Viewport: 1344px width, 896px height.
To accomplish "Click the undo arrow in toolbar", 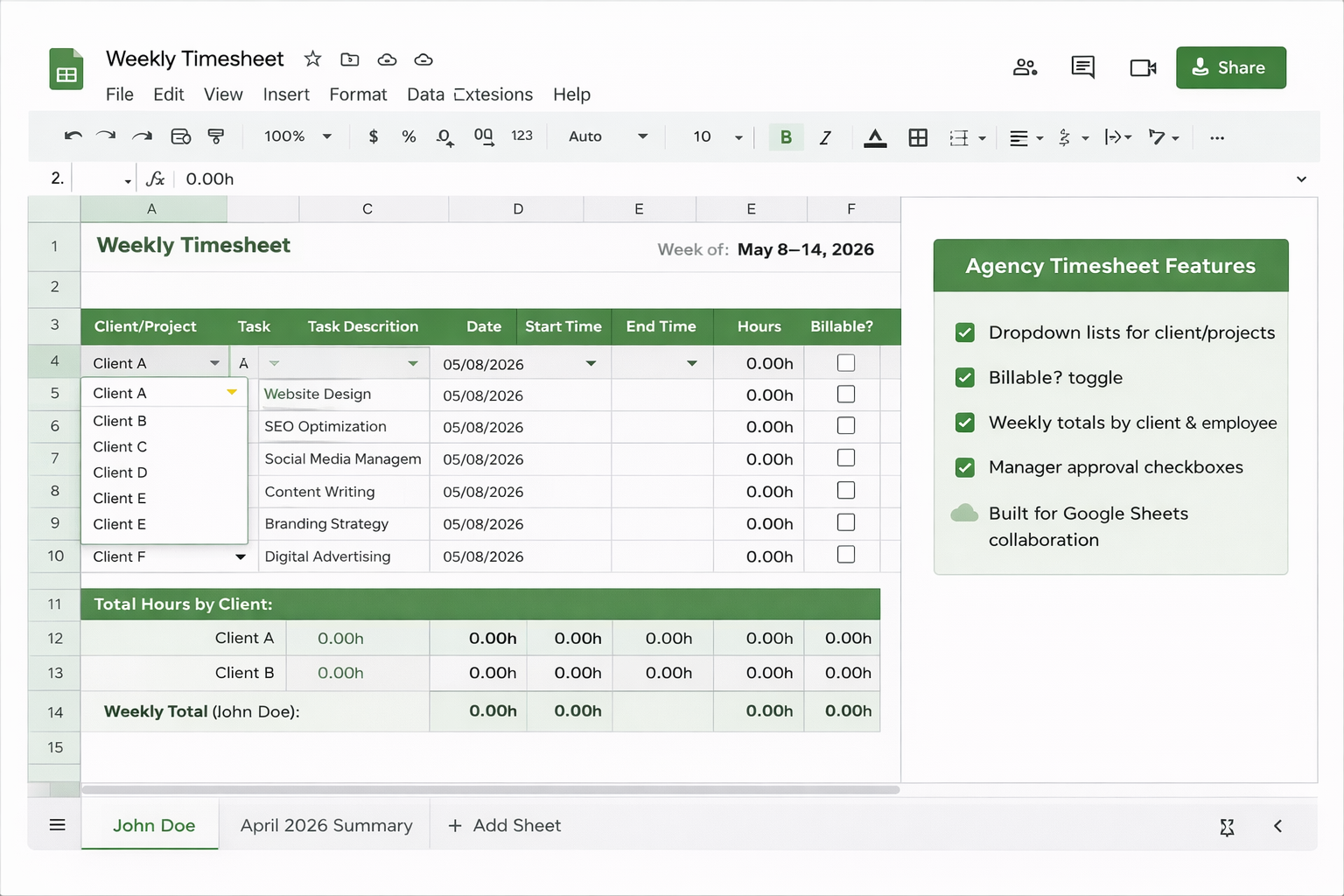I will pos(73,136).
